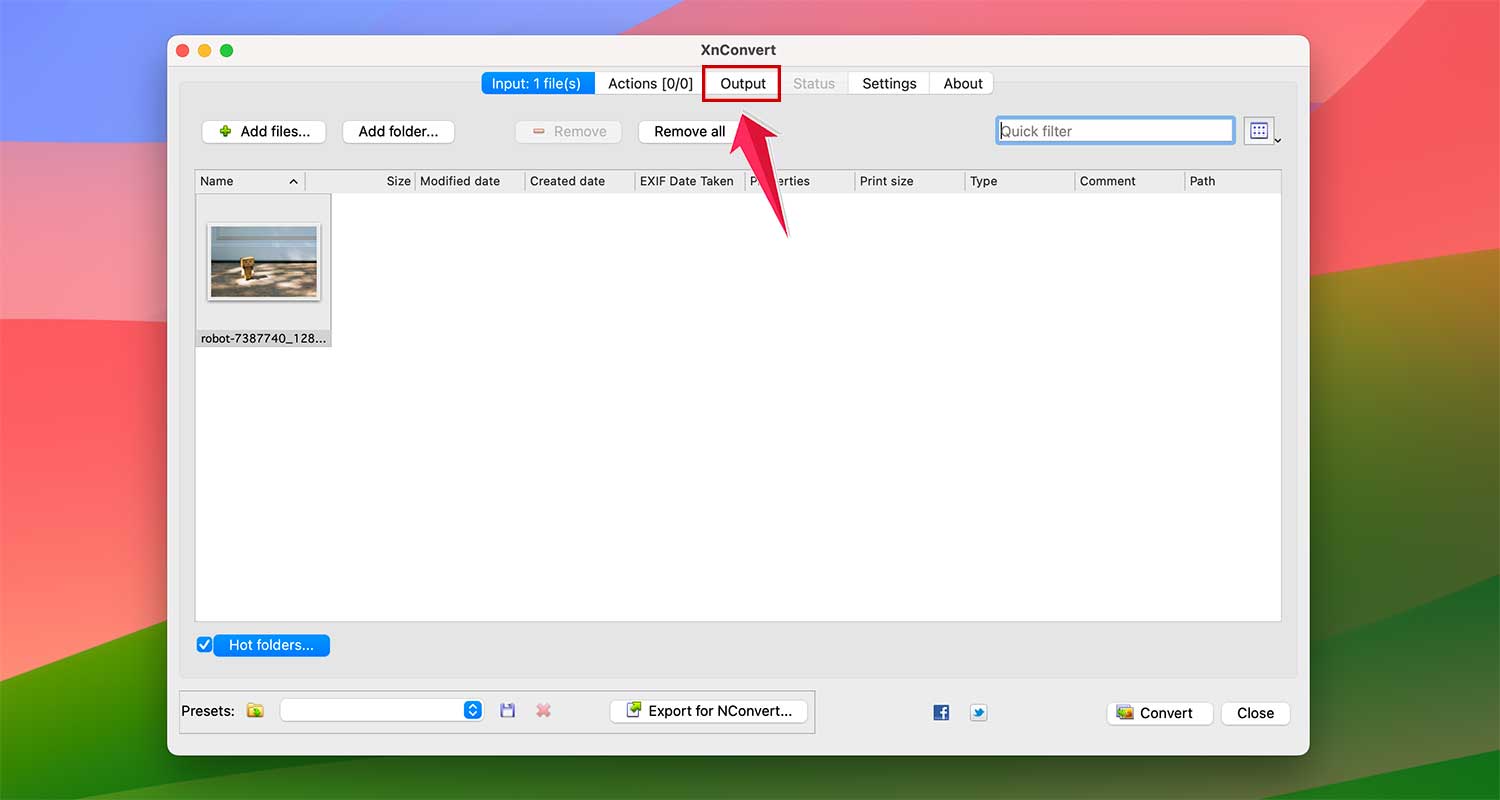
Task: Click the Add folder button
Action: click(x=398, y=131)
